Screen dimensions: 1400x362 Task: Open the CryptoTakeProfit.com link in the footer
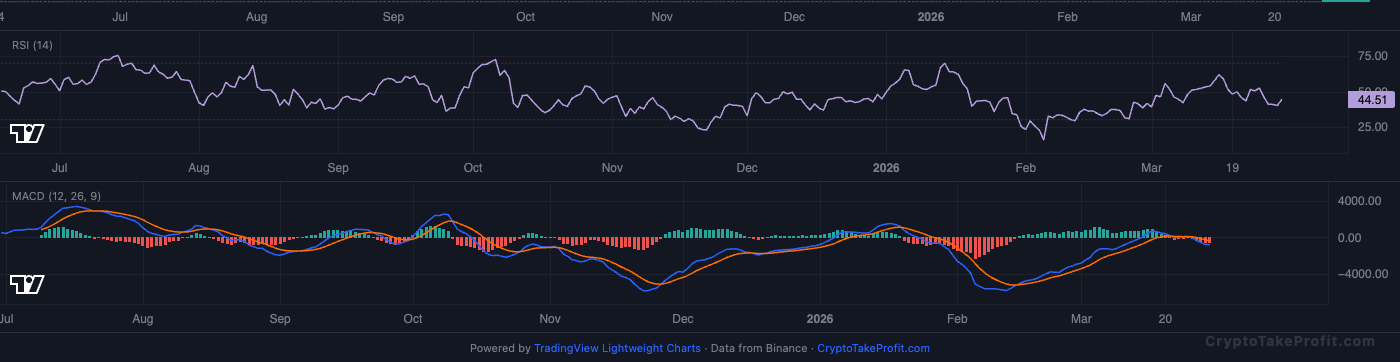tap(873, 348)
